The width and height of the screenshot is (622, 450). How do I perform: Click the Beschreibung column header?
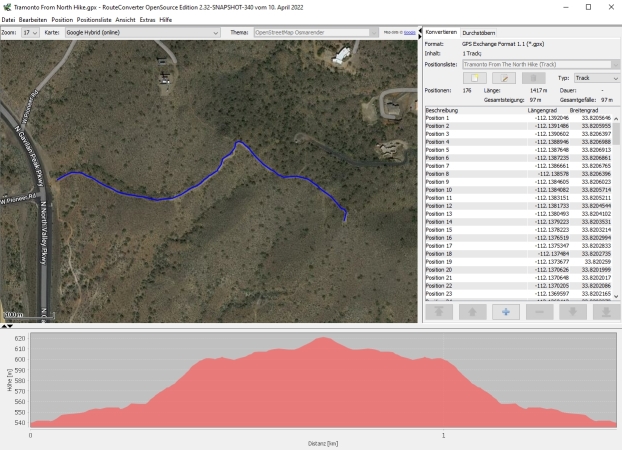click(x=470, y=110)
